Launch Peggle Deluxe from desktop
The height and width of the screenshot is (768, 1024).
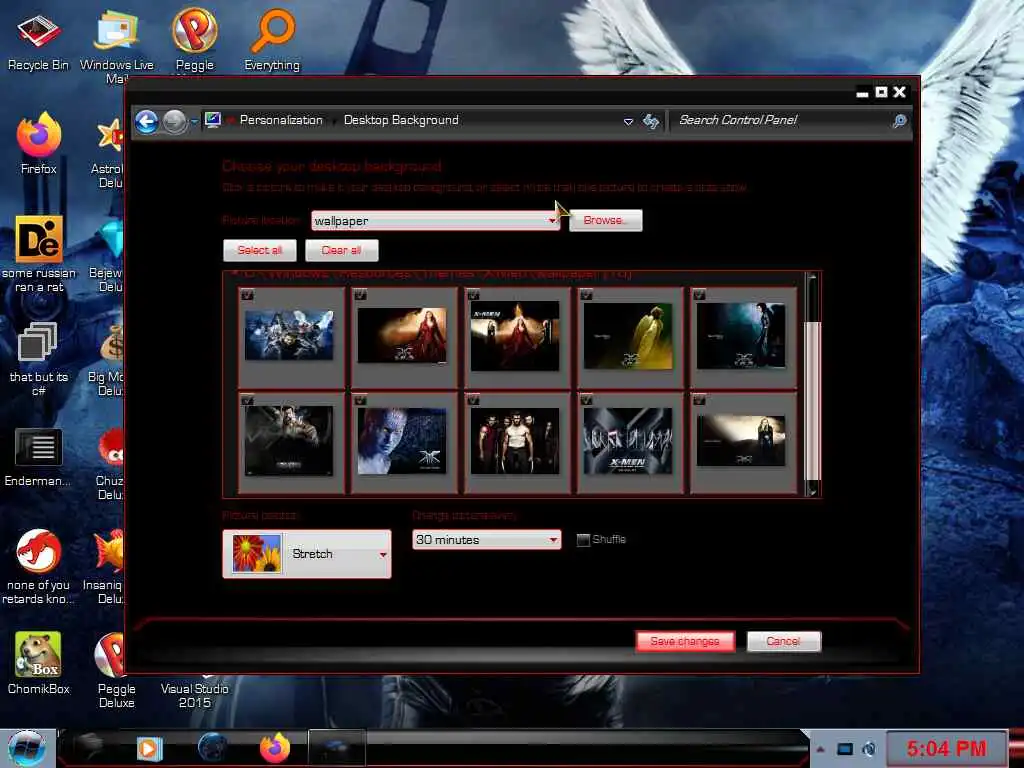pyautogui.click(x=114, y=669)
